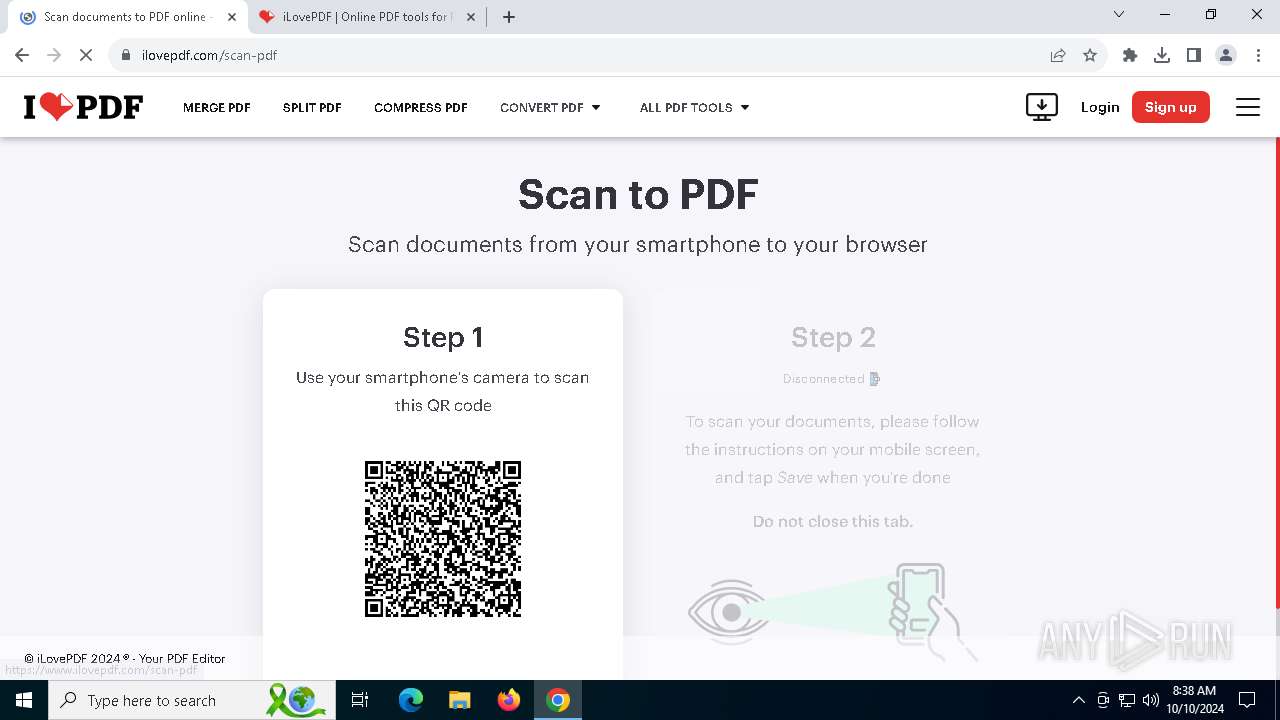Stop loading the page
The image size is (1280, 720).
point(86,55)
